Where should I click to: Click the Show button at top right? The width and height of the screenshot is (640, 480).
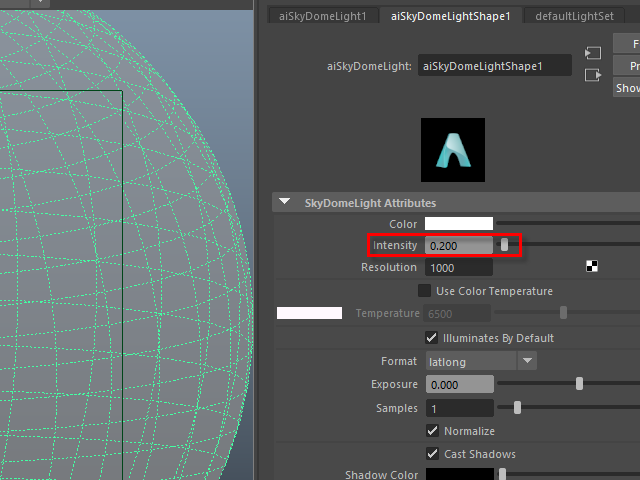click(627, 88)
